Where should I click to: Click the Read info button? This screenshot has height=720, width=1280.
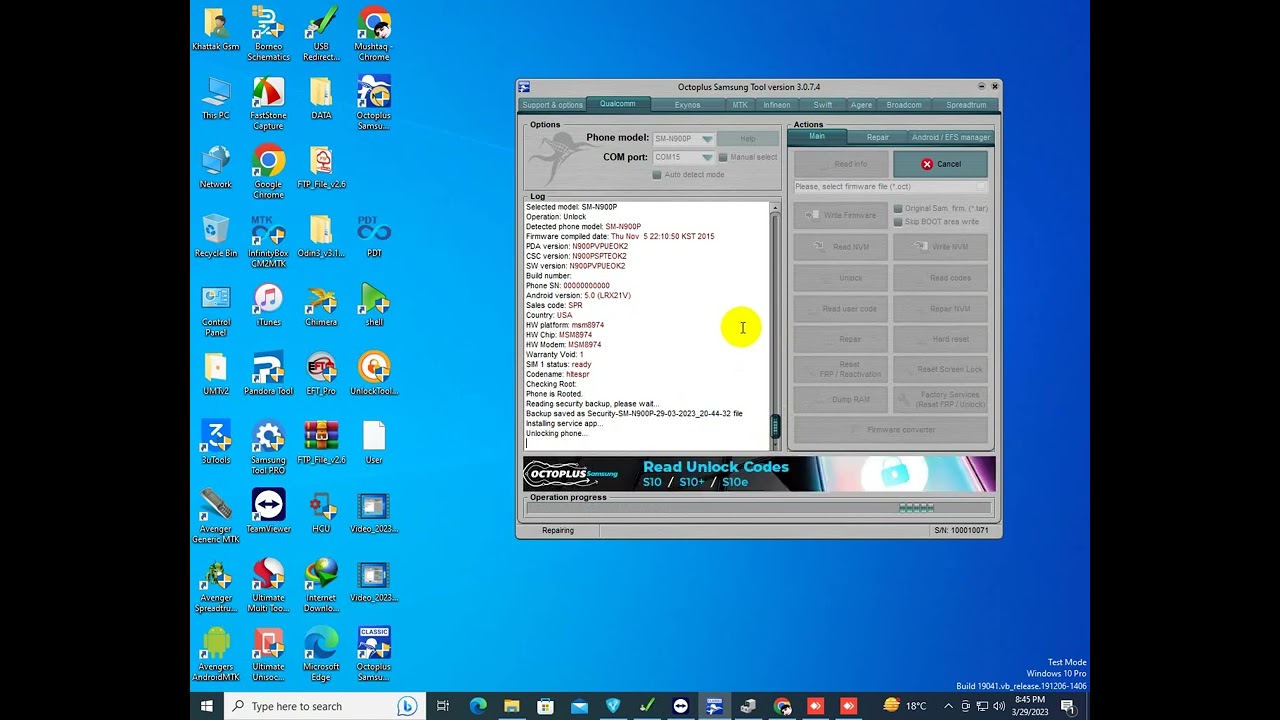pos(841,164)
